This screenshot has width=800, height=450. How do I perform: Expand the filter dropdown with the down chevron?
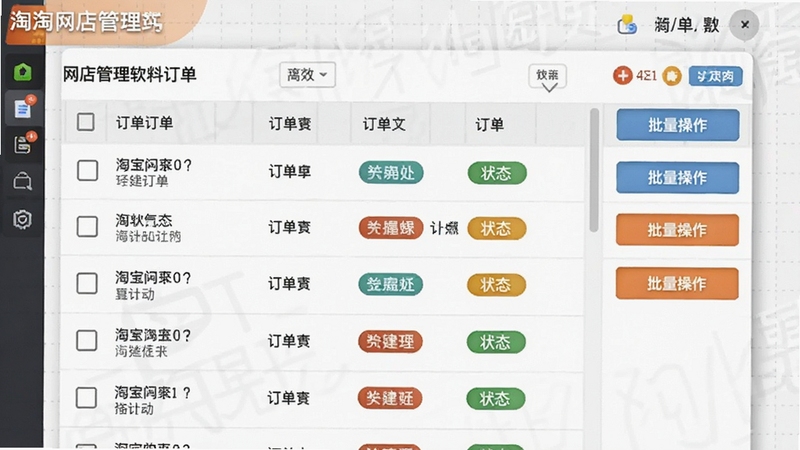point(547,78)
